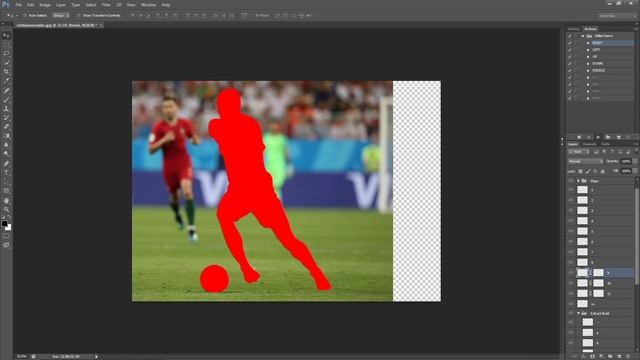Screen dimensions: 640x360
Task: Open the File menu
Action: pos(18,5)
